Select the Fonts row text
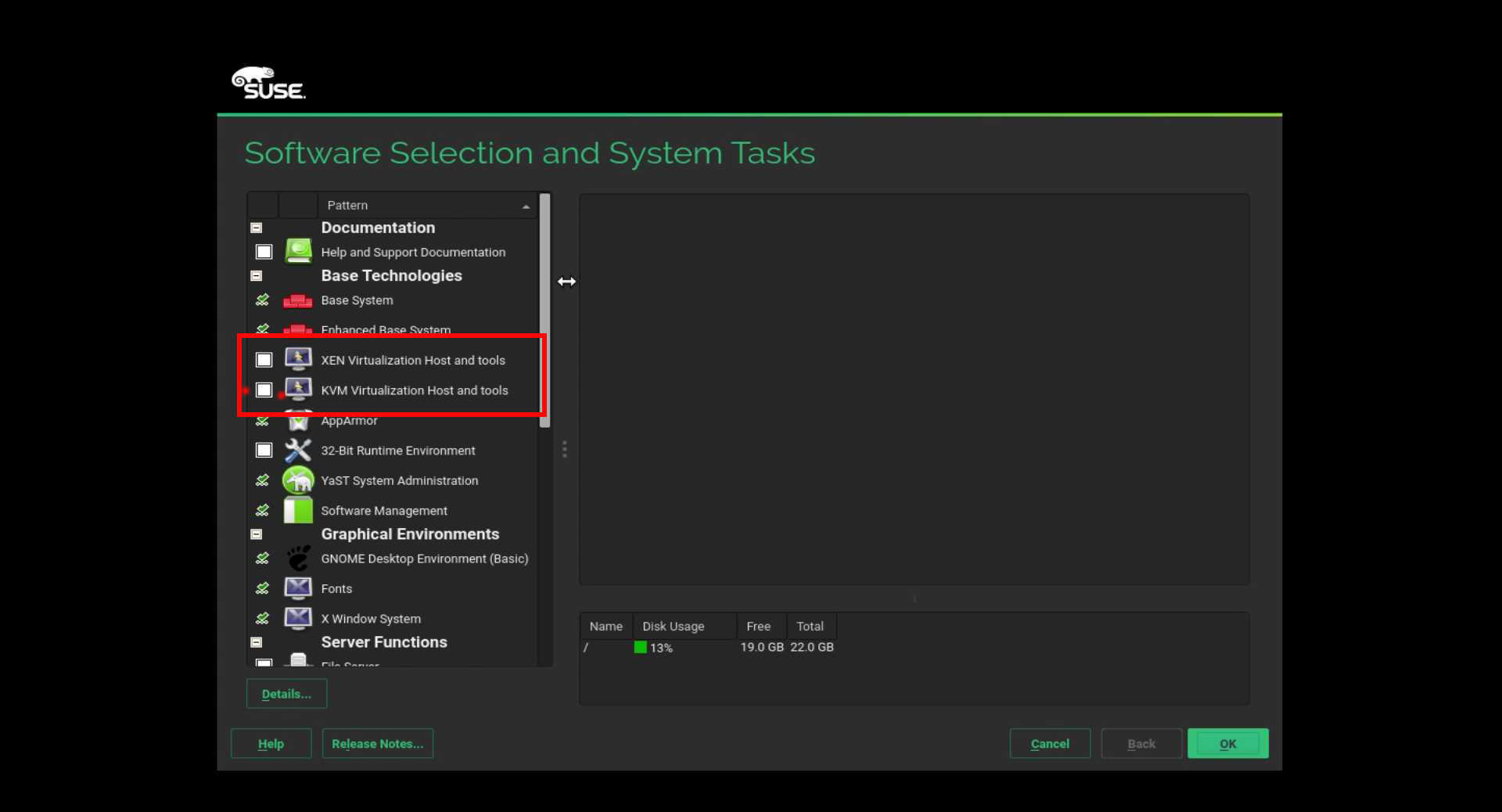 [x=336, y=588]
